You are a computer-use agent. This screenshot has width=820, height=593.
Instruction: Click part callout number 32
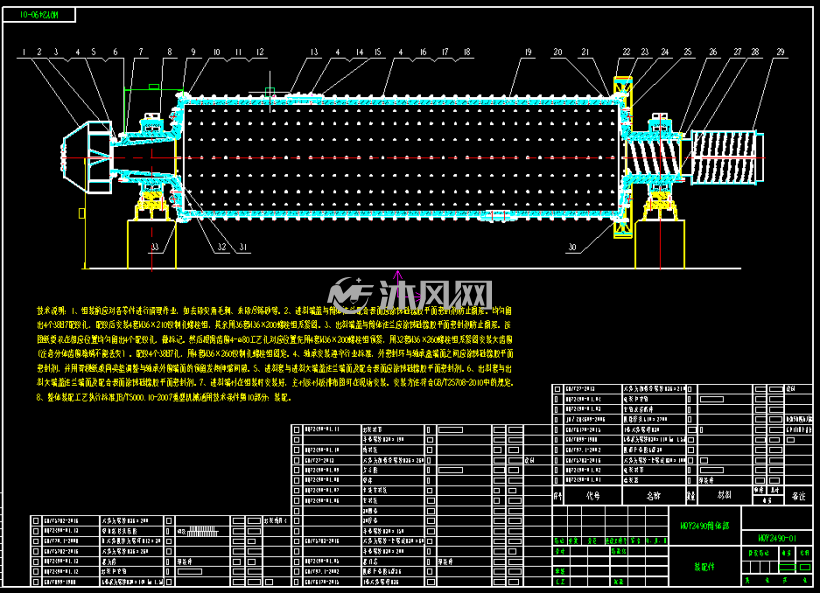222,247
